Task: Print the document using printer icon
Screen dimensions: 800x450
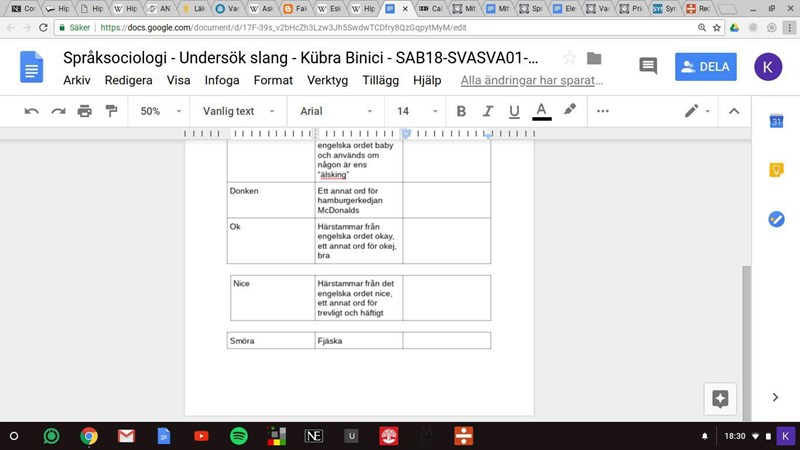Action: 85,111
